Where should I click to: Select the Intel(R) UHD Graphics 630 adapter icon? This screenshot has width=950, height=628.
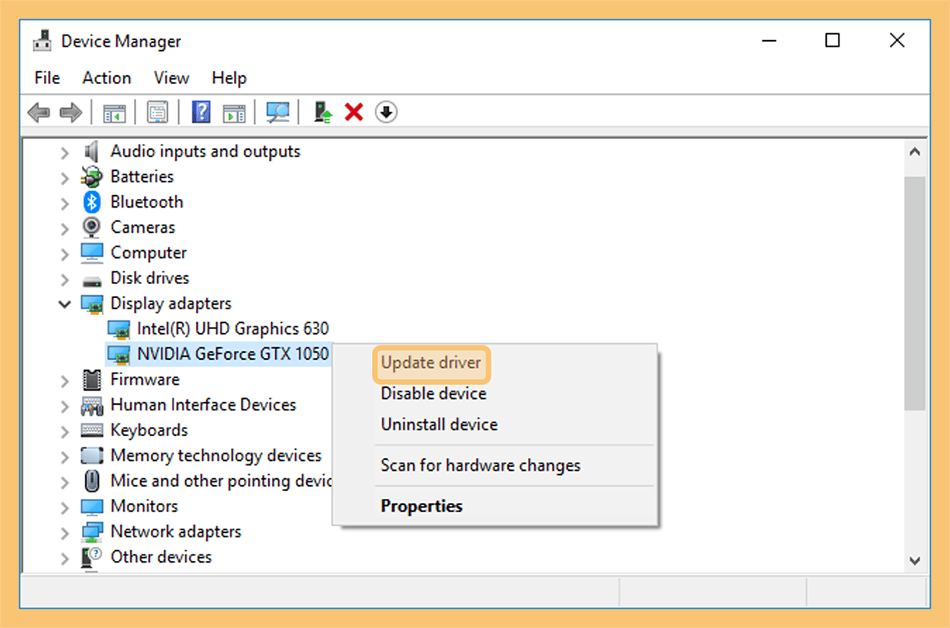[x=119, y=329]
